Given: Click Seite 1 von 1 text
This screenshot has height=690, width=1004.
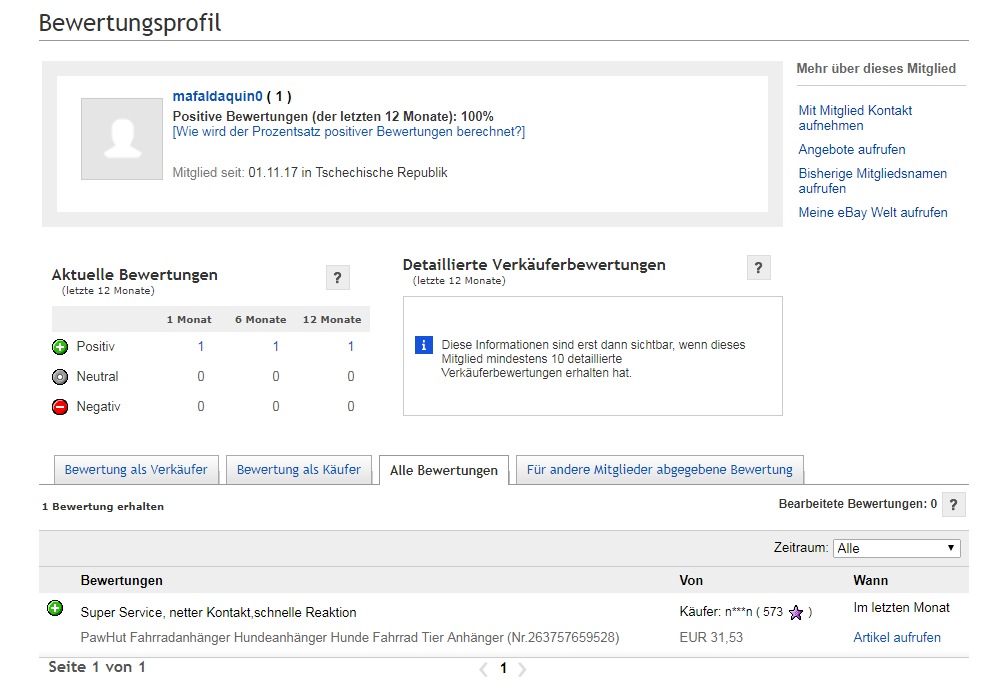Looking at the screenshot, I should click(x=97, y=667).
